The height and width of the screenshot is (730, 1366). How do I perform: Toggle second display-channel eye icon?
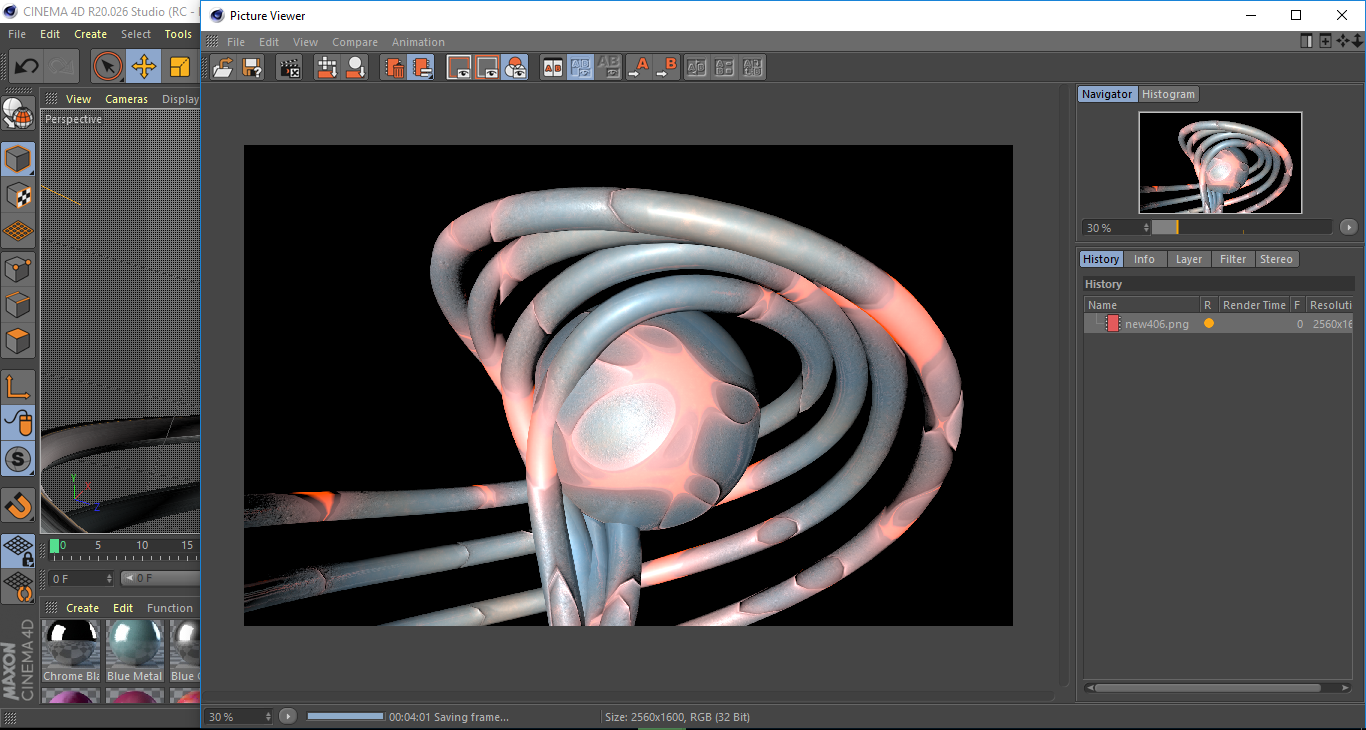tap(487, 68)
